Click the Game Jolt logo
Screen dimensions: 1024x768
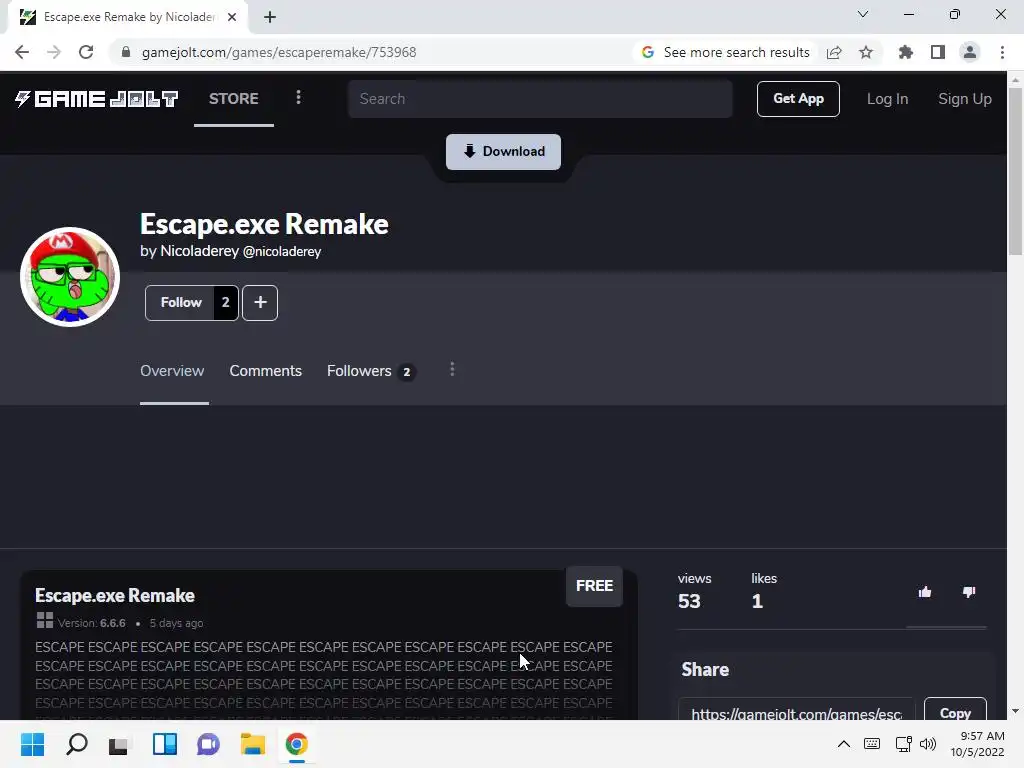97,99
